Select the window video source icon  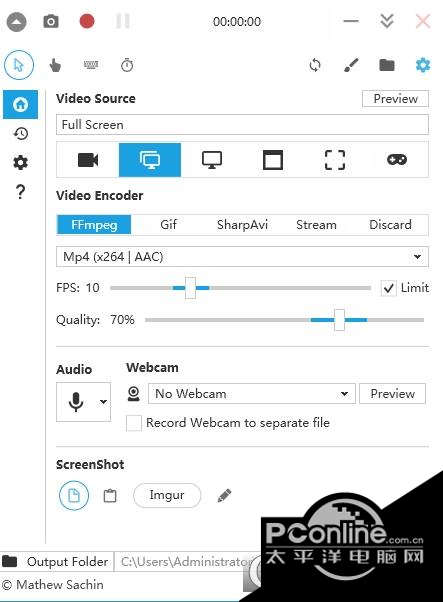273,160
